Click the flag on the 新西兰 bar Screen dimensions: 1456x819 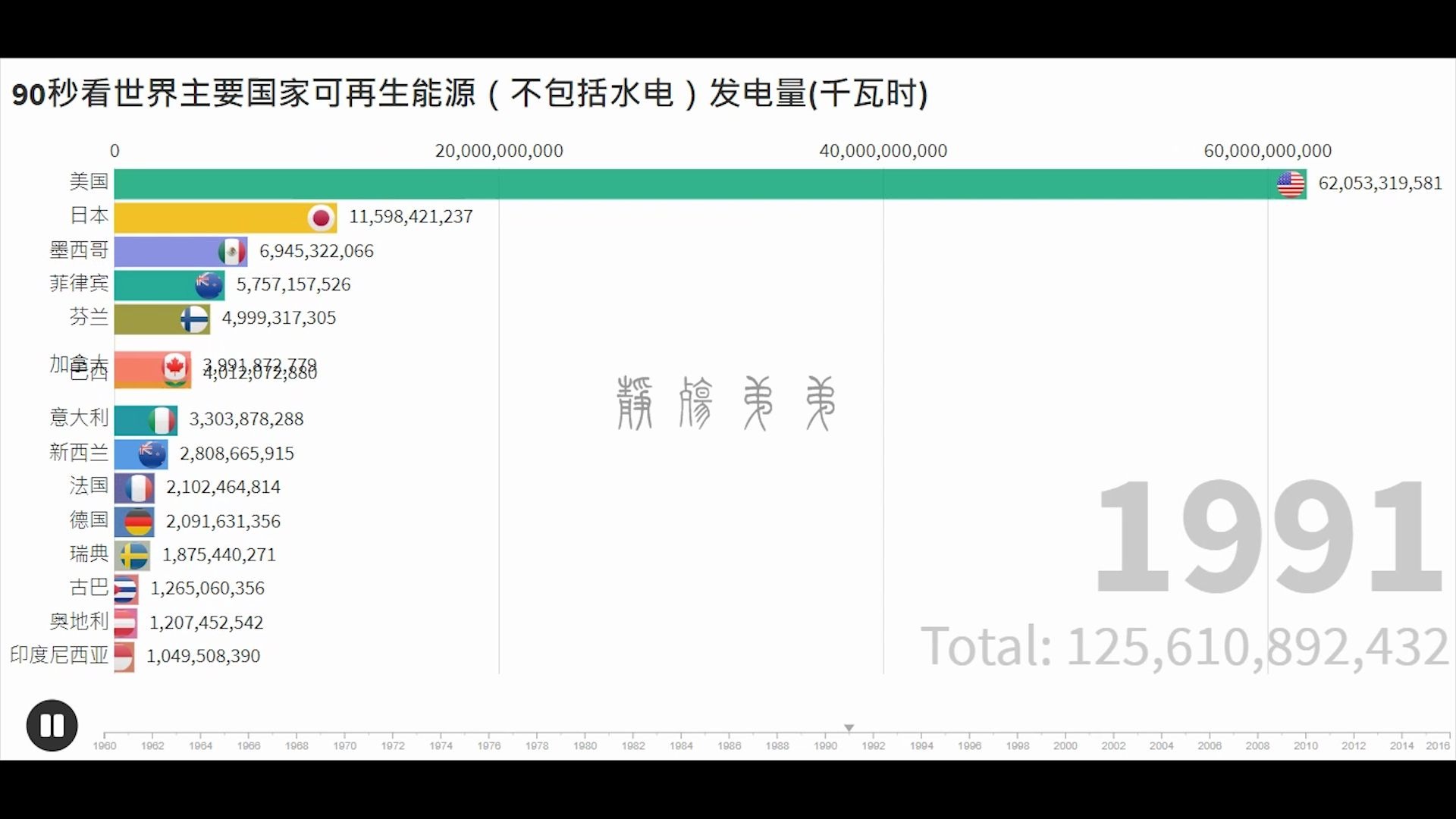(152, 454)
